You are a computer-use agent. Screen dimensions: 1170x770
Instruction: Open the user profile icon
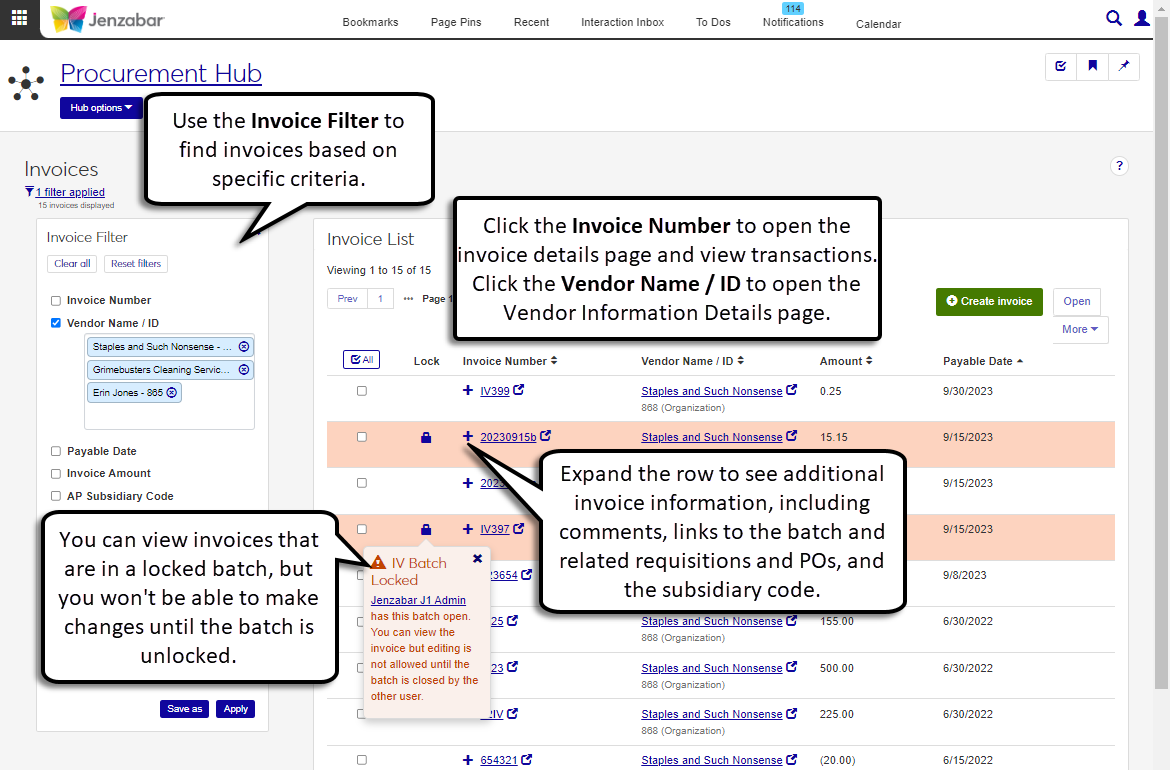[x=1142, y=18]
